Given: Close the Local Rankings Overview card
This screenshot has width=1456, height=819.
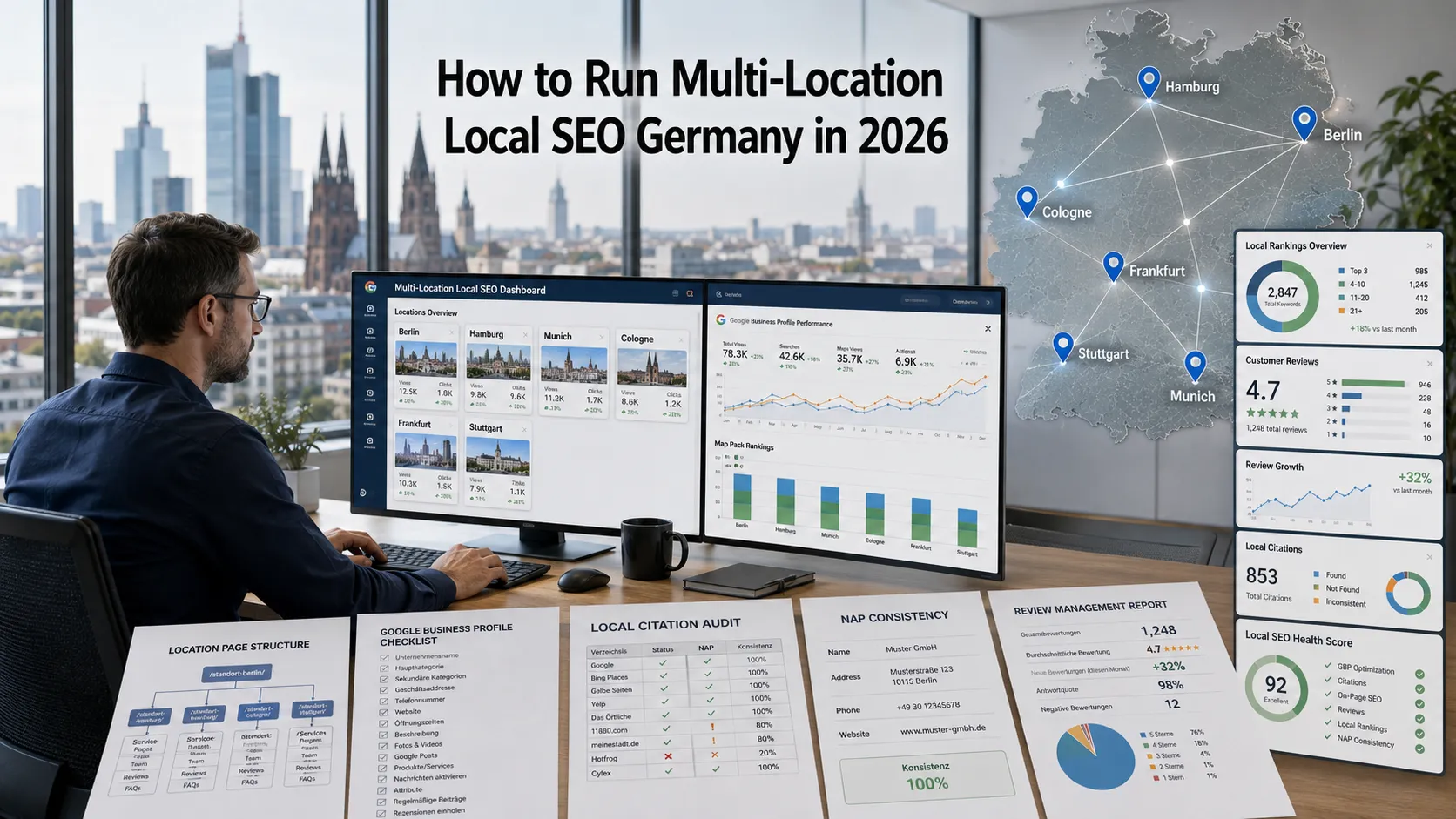Looking at the screenshot, I should [1429, 245].
